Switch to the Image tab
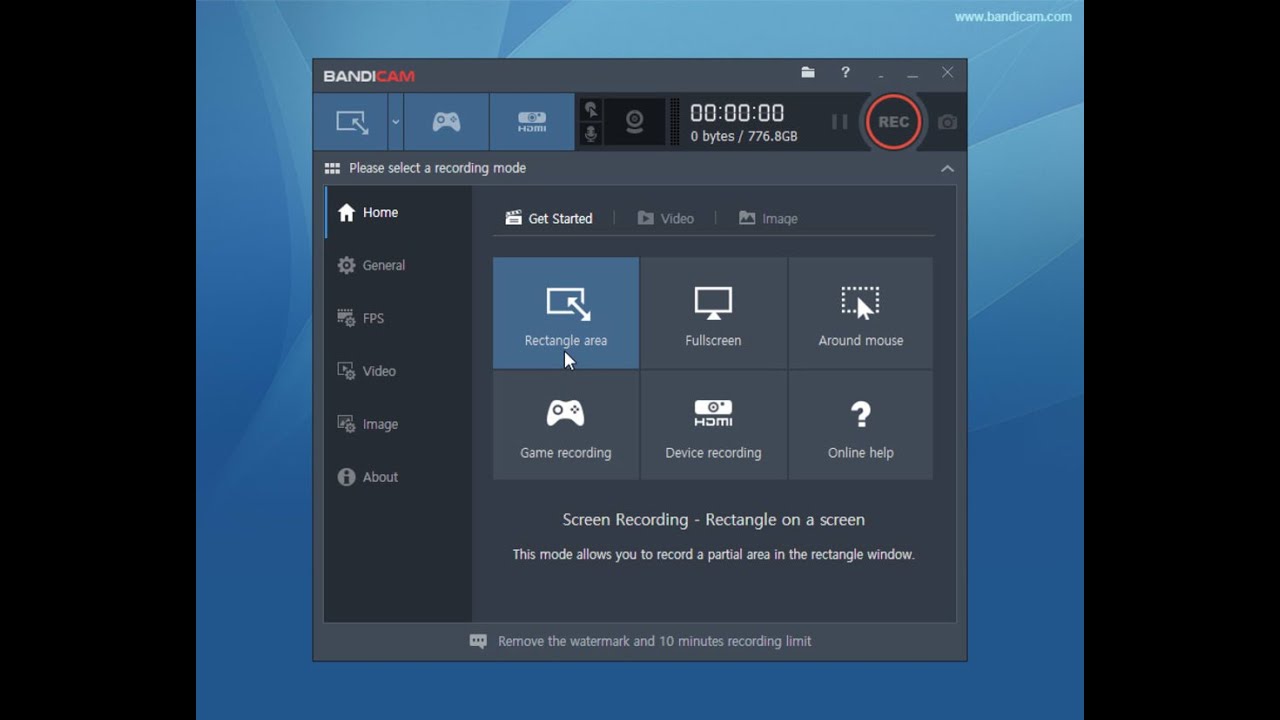Image resolution: width=1280 pixels, height=720 pixels. (x=768, y=218)
